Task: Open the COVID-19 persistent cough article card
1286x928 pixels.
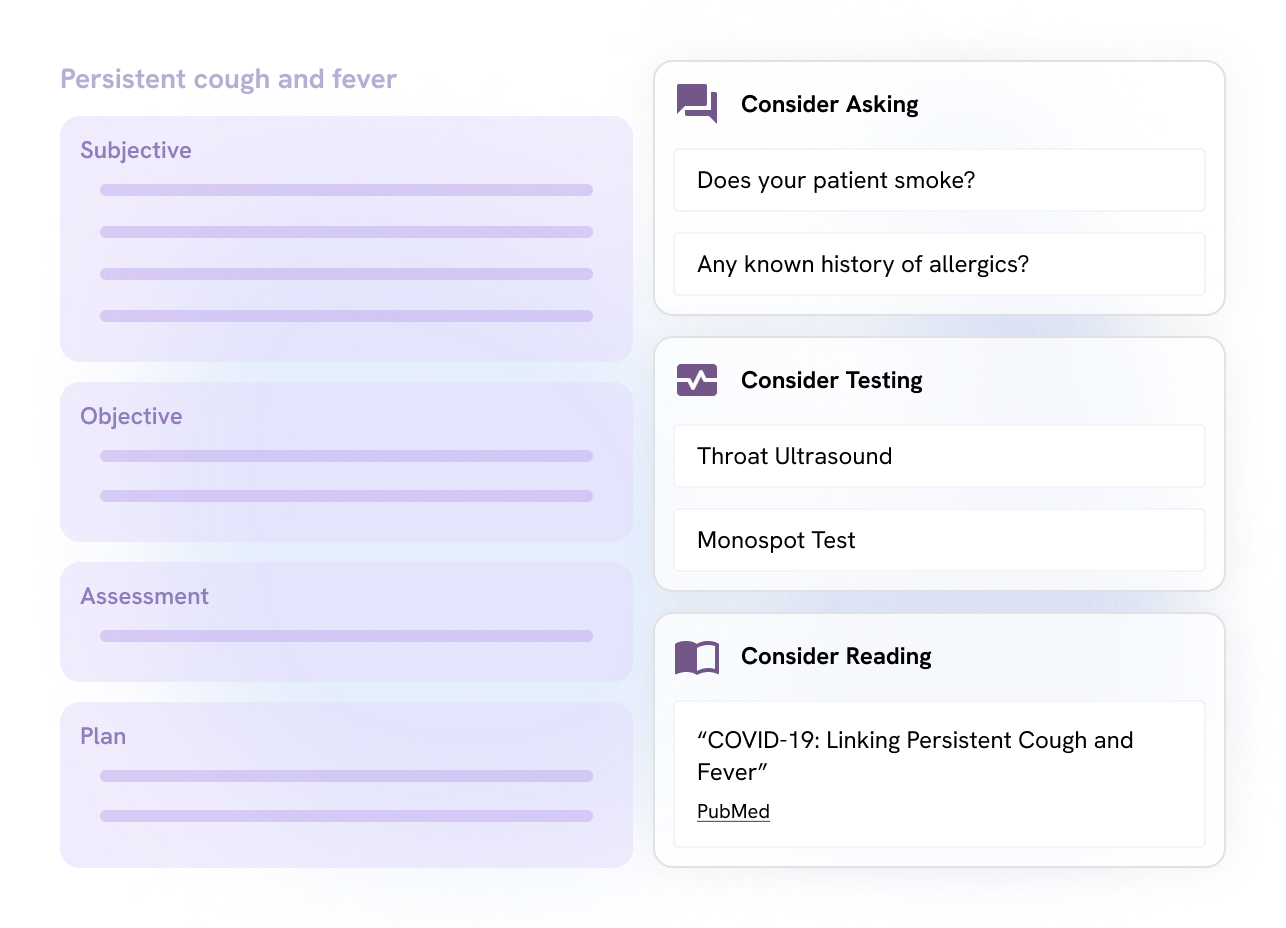Action: click(x=939, y=774)
